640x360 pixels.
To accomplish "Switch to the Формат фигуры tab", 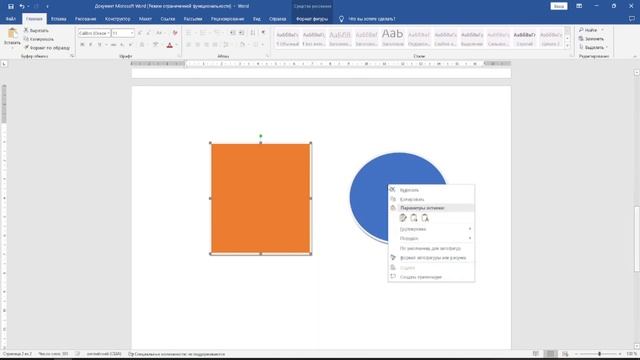I will click(312, 19).
